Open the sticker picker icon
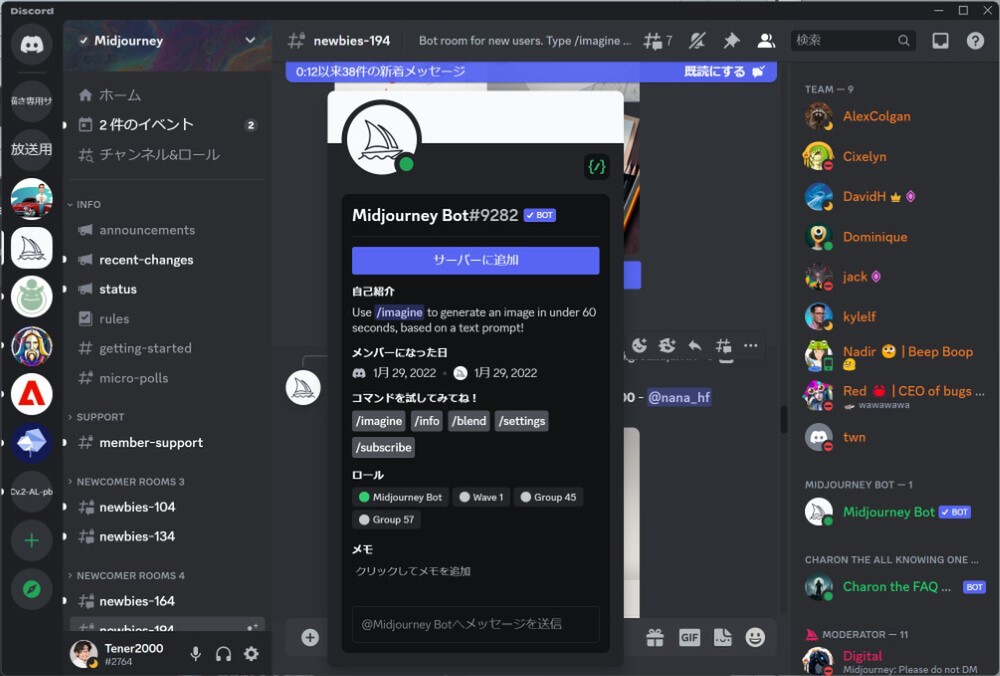 [723, 637]
